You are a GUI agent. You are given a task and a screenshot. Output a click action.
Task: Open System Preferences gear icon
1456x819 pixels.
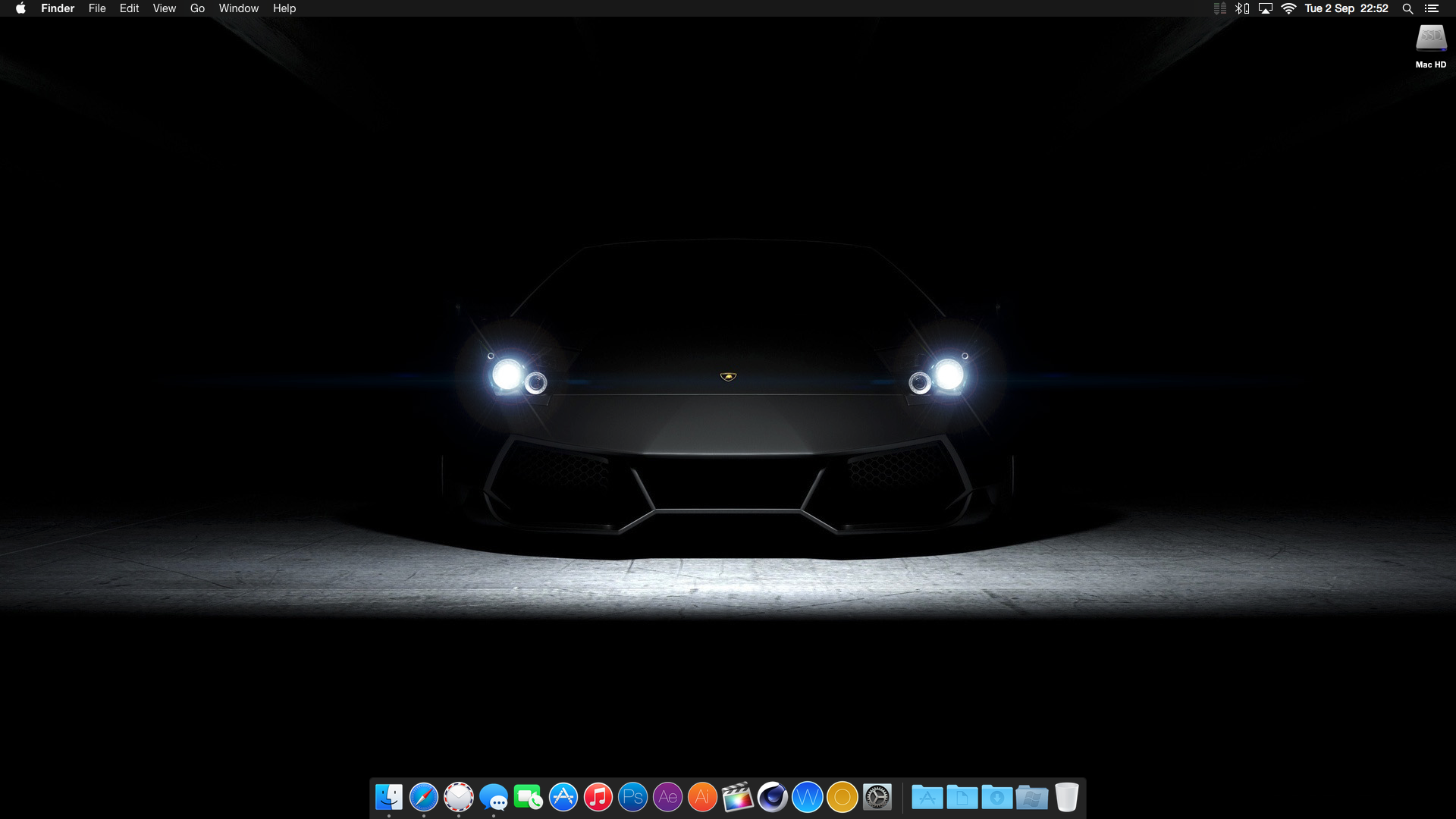pyautogui.click(x=877, y=797)
